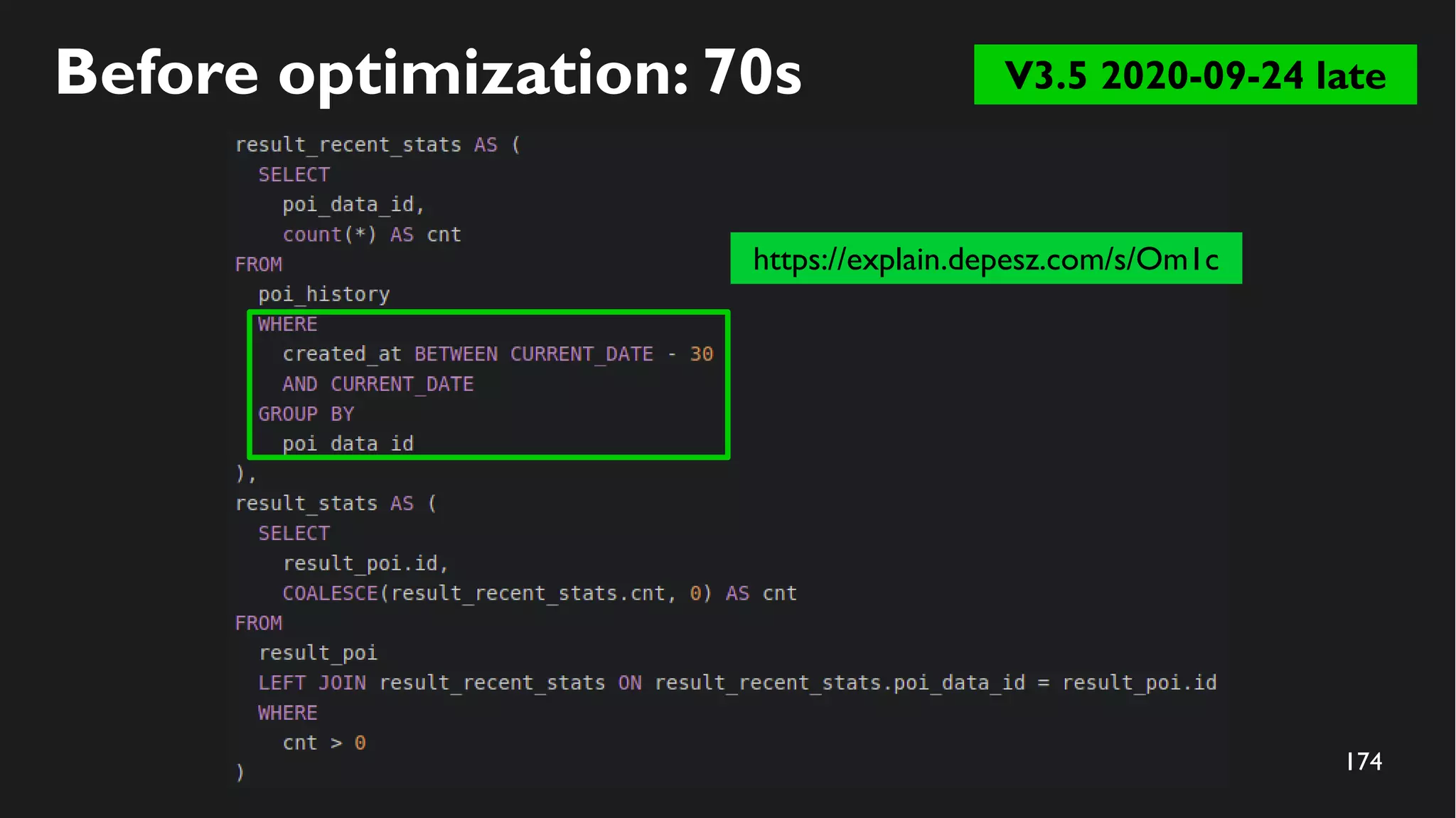Click 'result_stats AS (' code line
Screen dimensions: 1456x818
336,504
